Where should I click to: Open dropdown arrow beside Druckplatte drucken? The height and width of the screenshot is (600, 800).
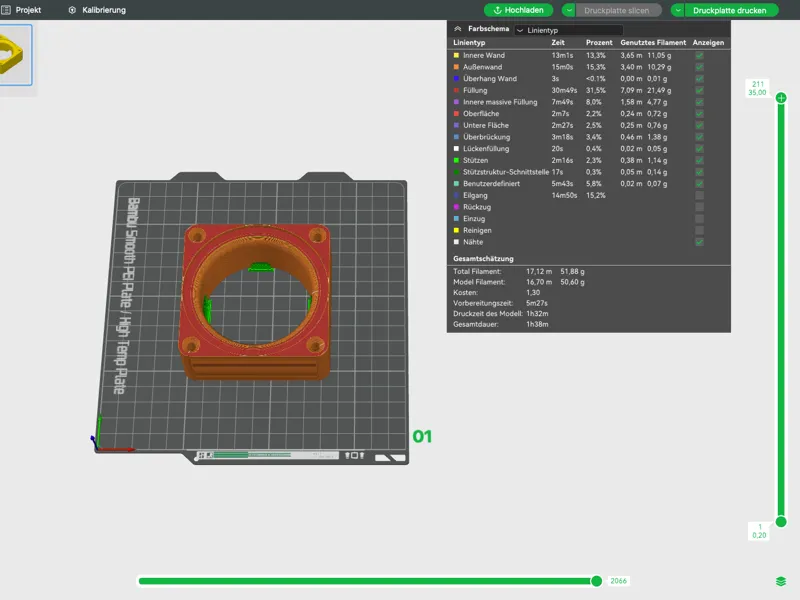tap(678, 10)
